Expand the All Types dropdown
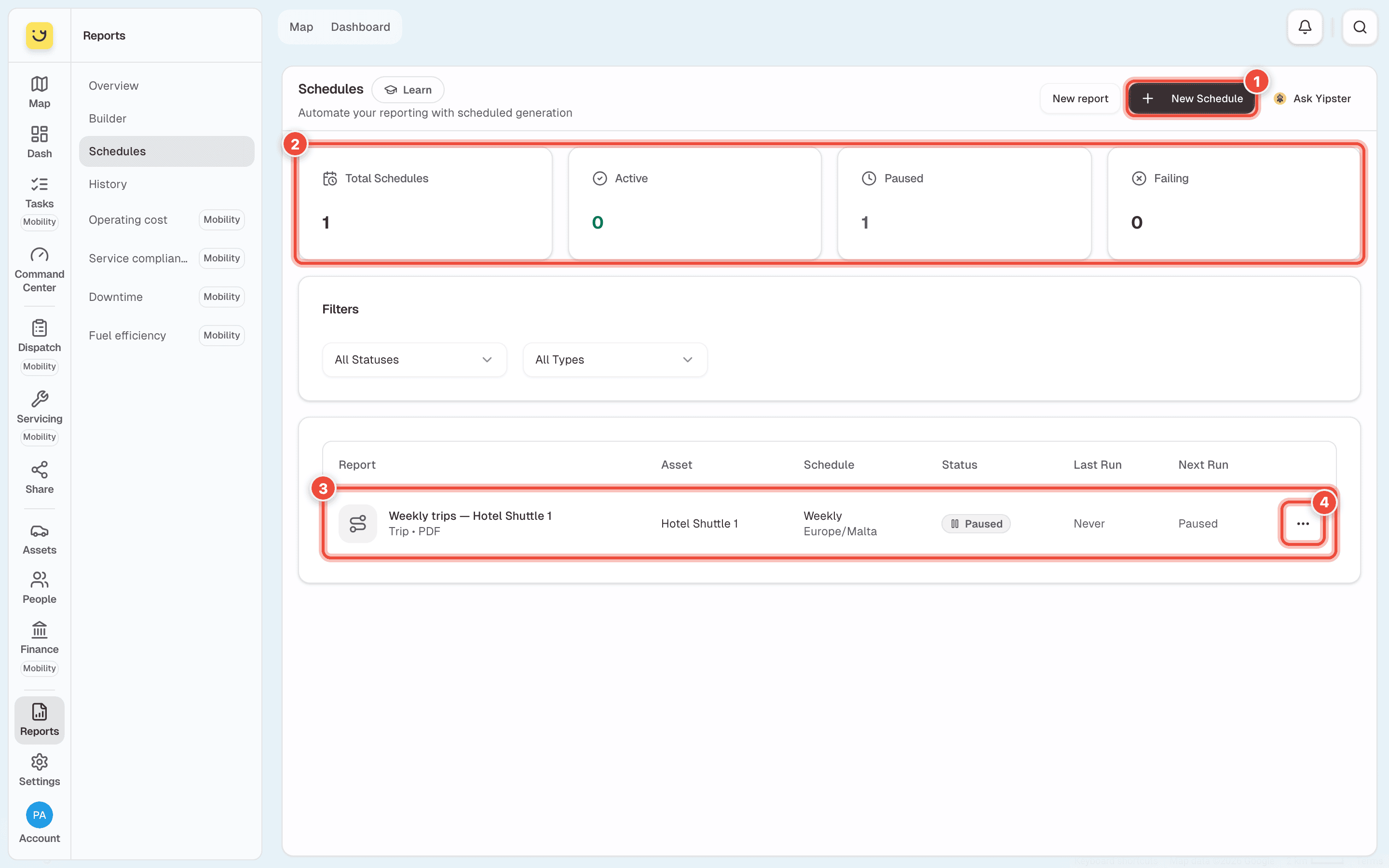 coord(615,360)
